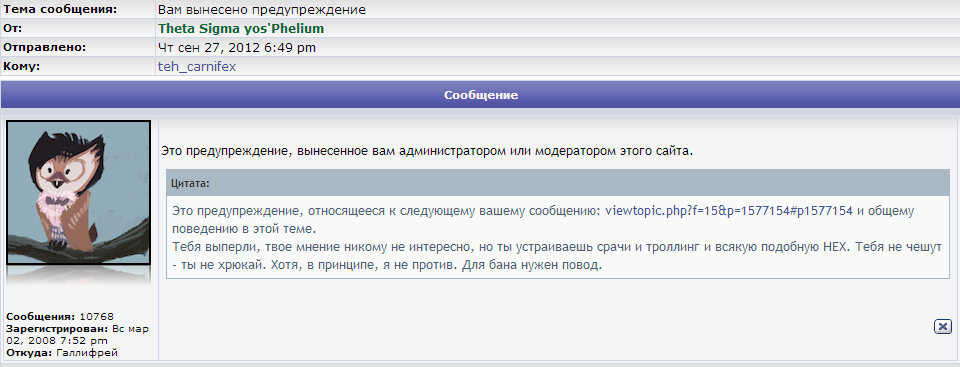Image resolution: width=960 pixels, height=367 pixels.
Task: Click the sentence starting 'Это предупреждение, вынесенное вам'
Action: (x=427, y=151)
